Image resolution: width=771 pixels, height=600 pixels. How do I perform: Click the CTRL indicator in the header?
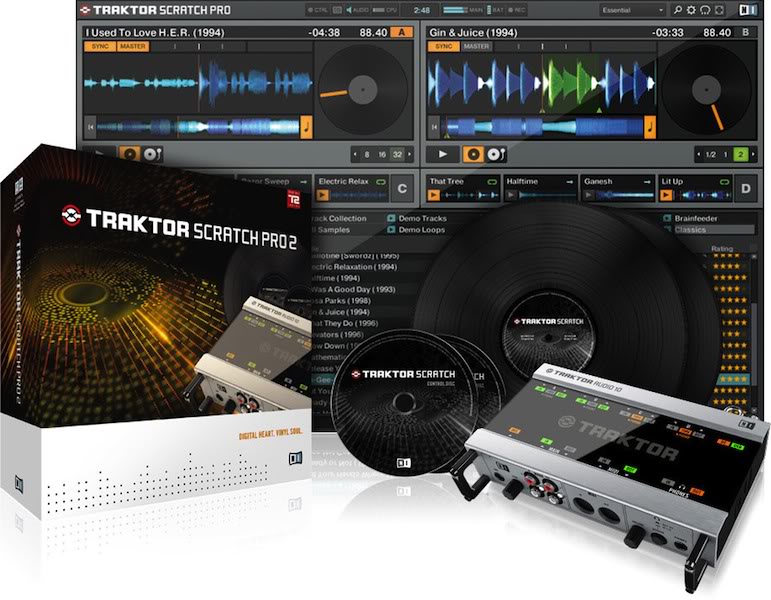tap(318, 10)
